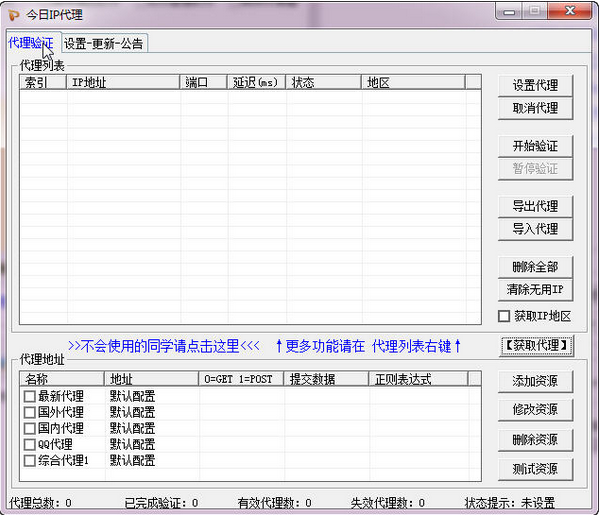The height and width of the screenshot is (515, 602).
Task: Sort list by 延迟(ms) column header
Action: pyautogui.click(x=256, y=83)
